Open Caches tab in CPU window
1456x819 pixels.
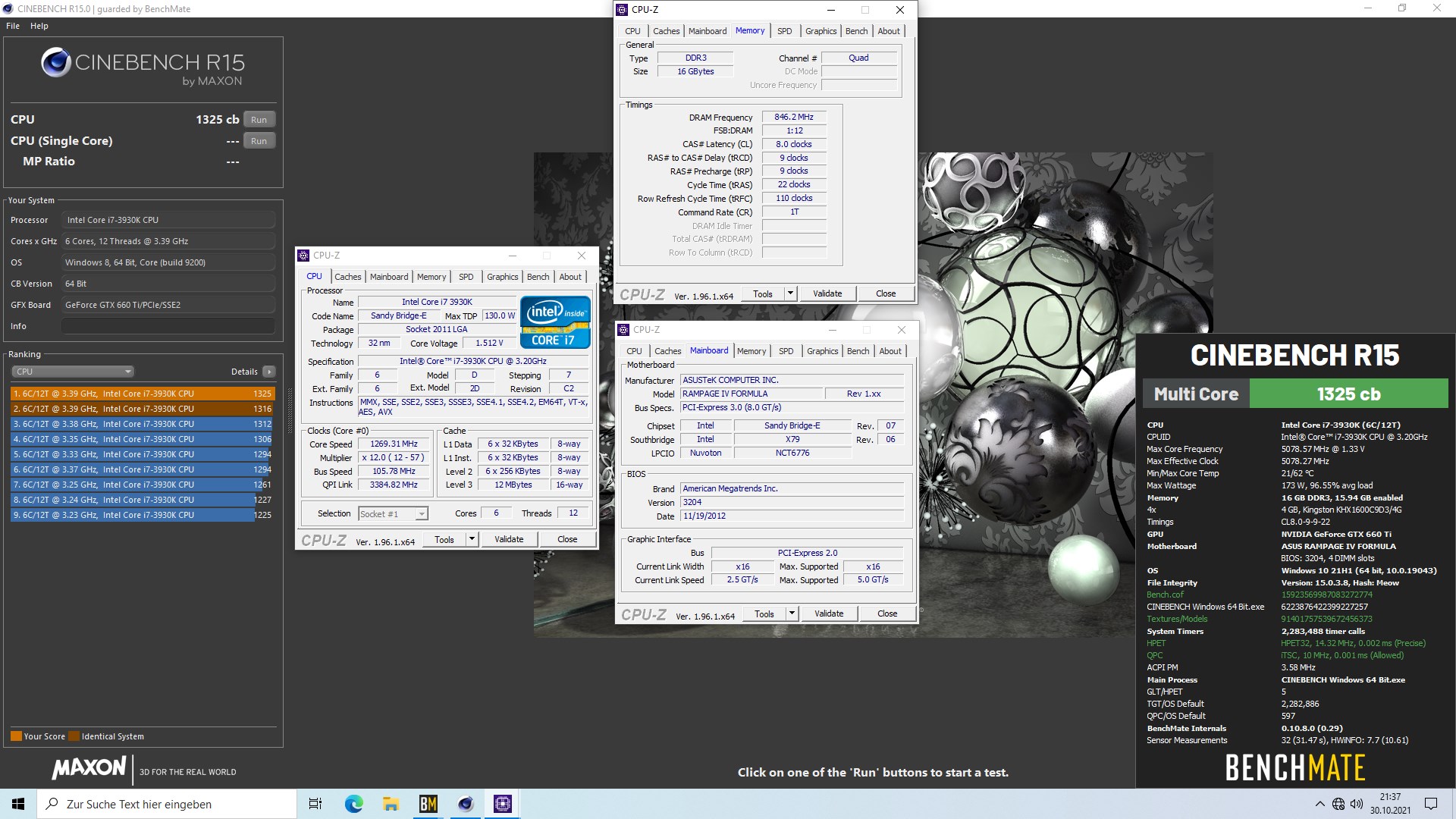[347, 277]
